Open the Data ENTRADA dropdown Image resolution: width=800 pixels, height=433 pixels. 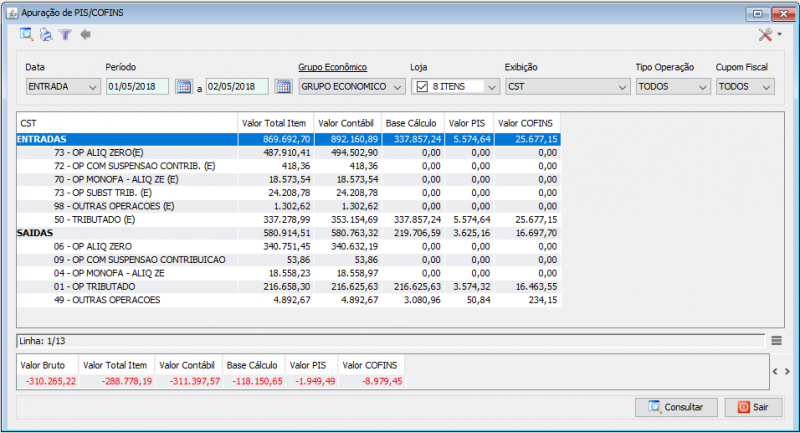(x=62, y=87)
